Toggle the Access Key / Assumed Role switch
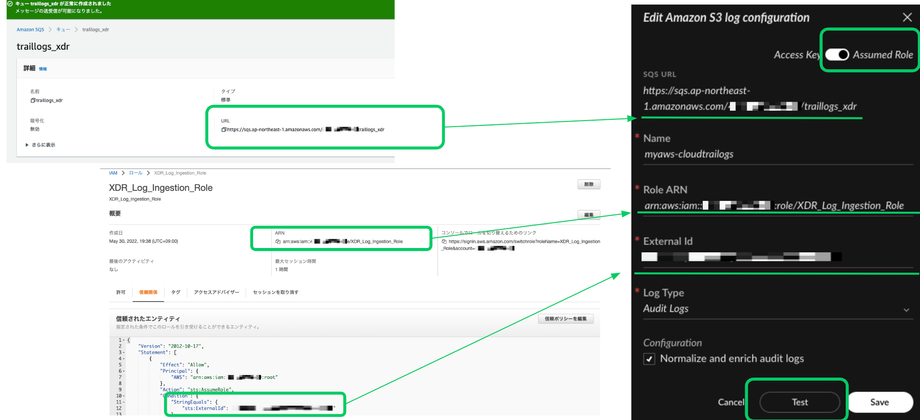 pyautogui.click(x=837, y=55)
